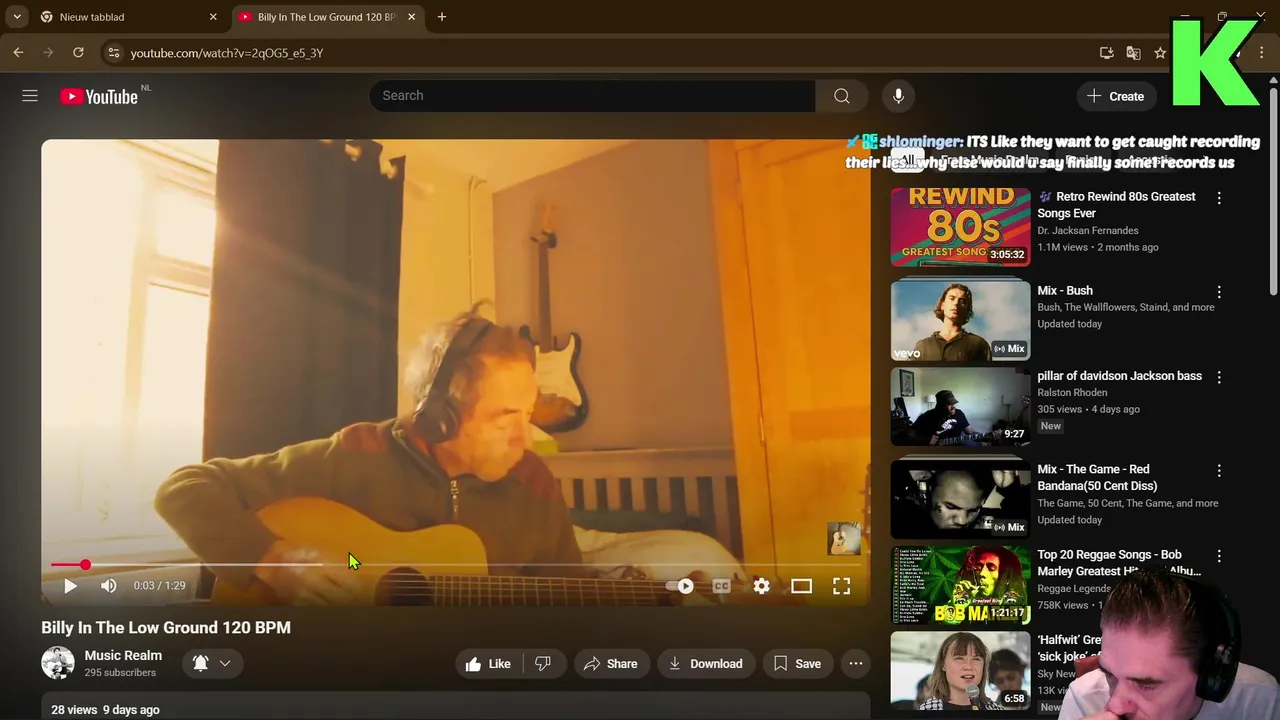Screen dimensions: 1280x720
Task: Open the Bob Marley reggae thumbnail
Action: tap(960, 584)
